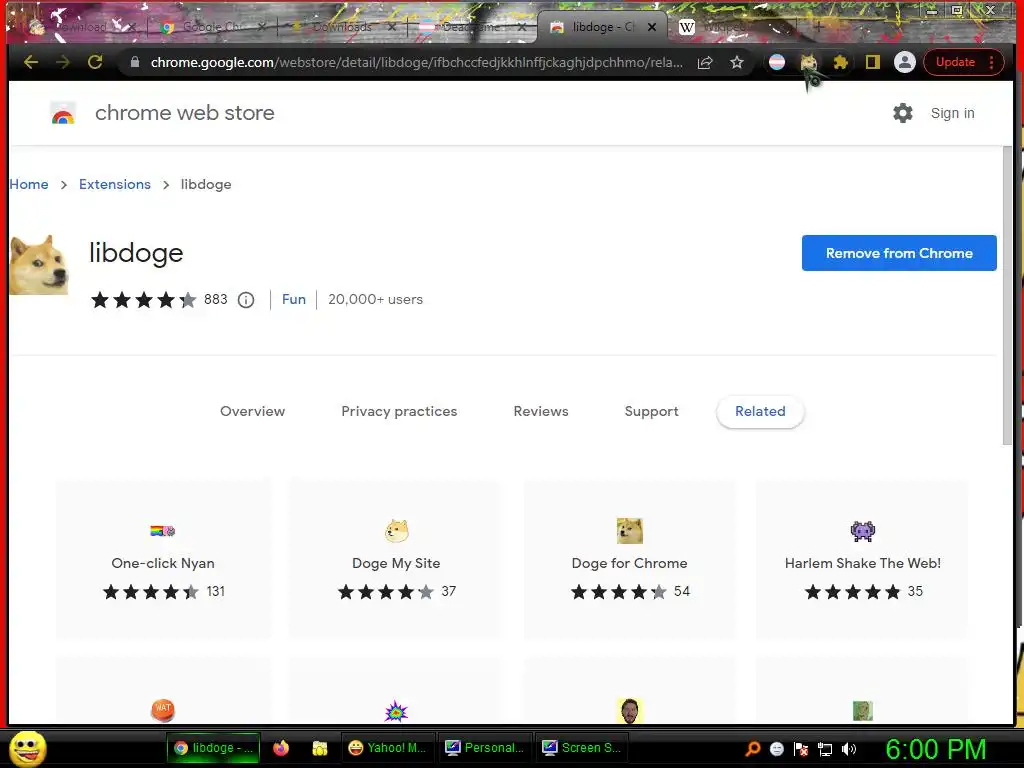Open the Extensions puzzle piece menu
The width and height of the screenshot is (1024, 768).
(x=840, y=62)
